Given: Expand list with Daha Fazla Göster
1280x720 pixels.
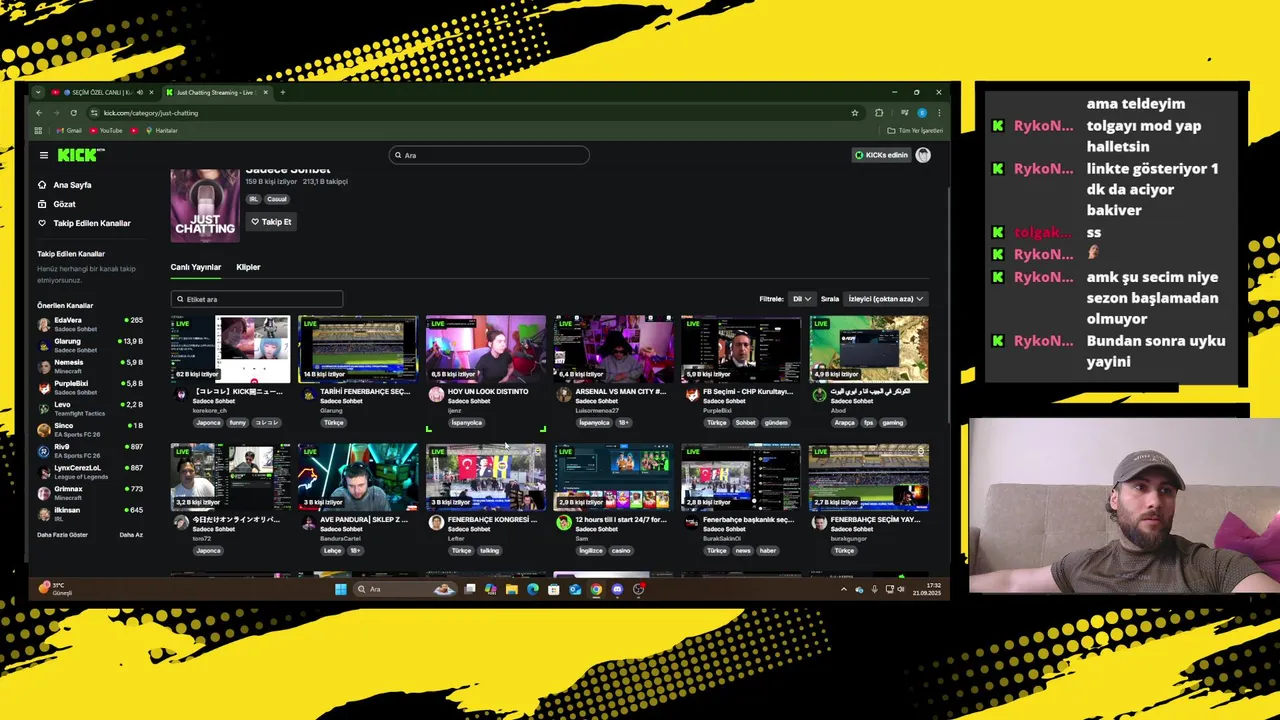Looking at the screenshot, I should click(x=63, y=535).
